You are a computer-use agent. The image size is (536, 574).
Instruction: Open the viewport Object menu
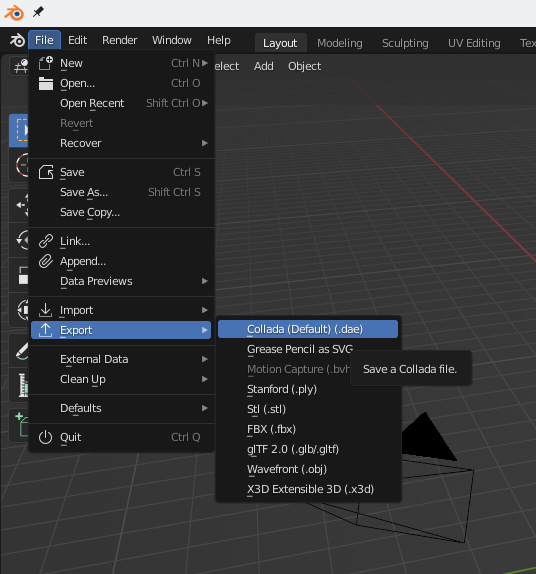304,66
